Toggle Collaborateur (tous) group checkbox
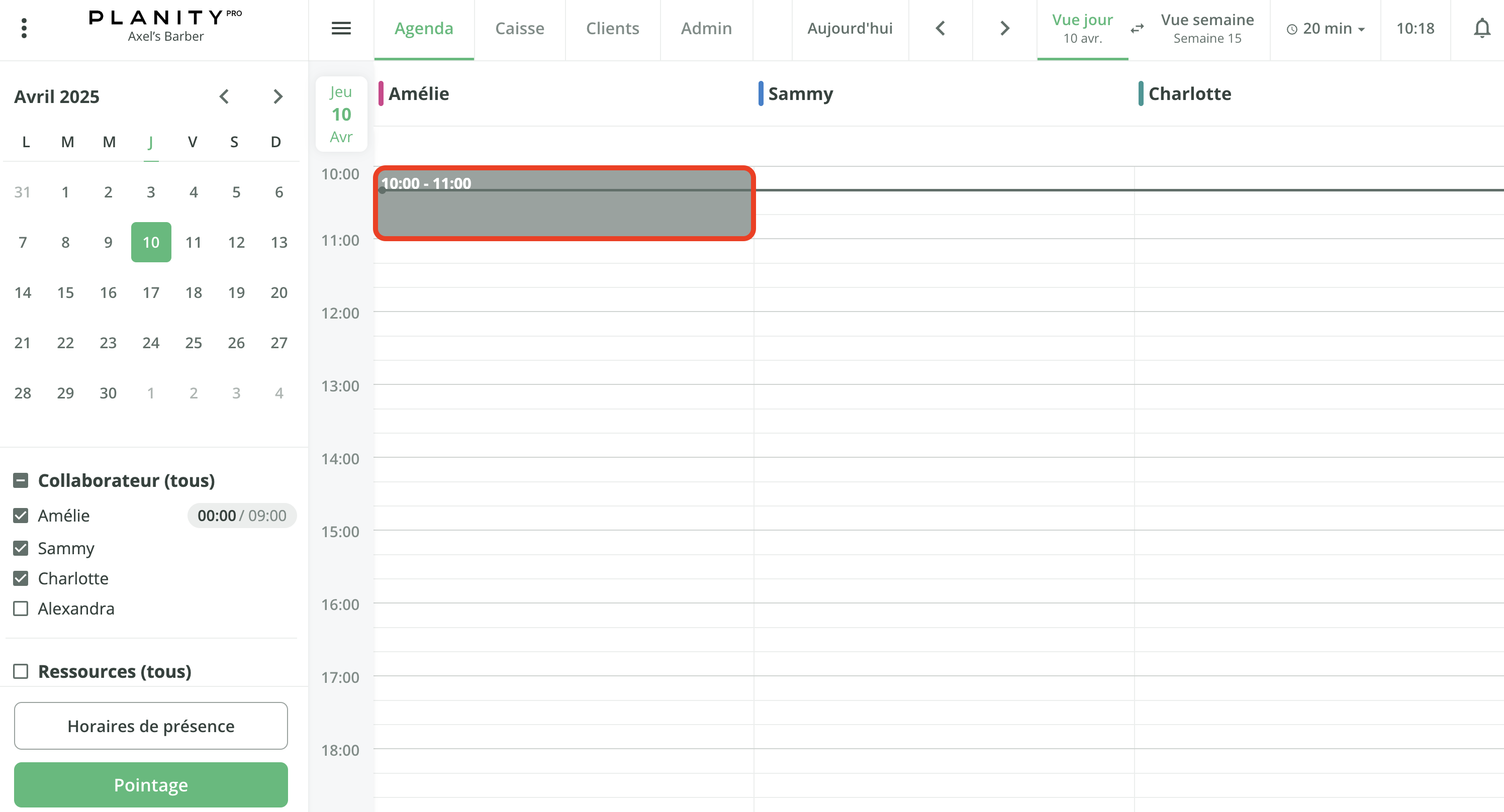Screen dimensions: 1504x812 point(21,480)
